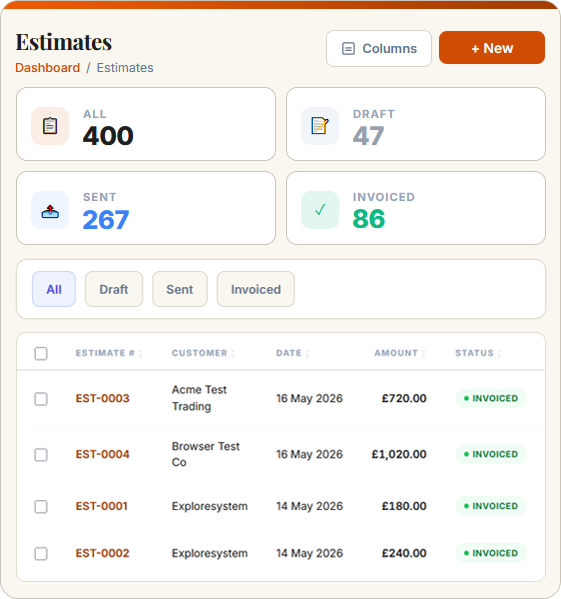The height and width of the screenshot is (599, 561).
Task: Click customer Acme Test Trading
Action: point(199,398)
